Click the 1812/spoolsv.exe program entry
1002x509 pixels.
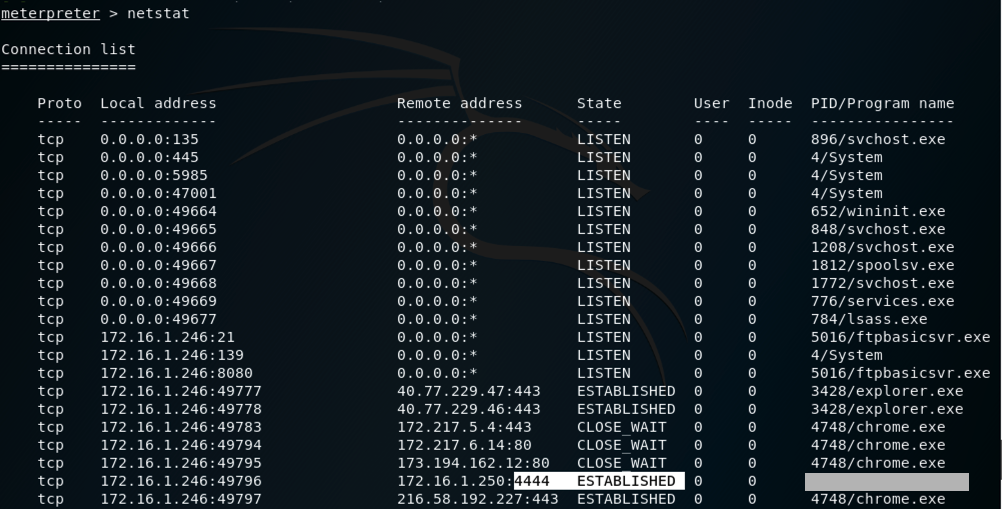[x=883, y=265]
